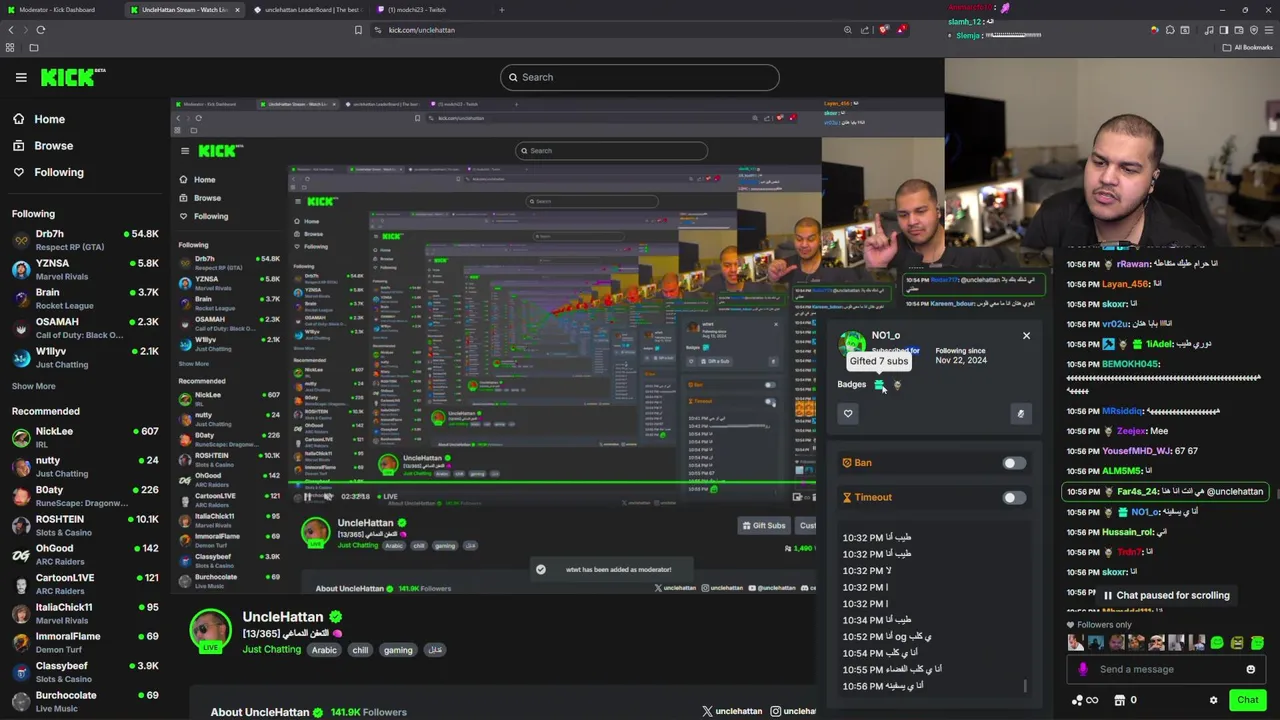Open NickLee recommended channel
Viewport: 1280px width, 720px height.
tap(85, 437)
